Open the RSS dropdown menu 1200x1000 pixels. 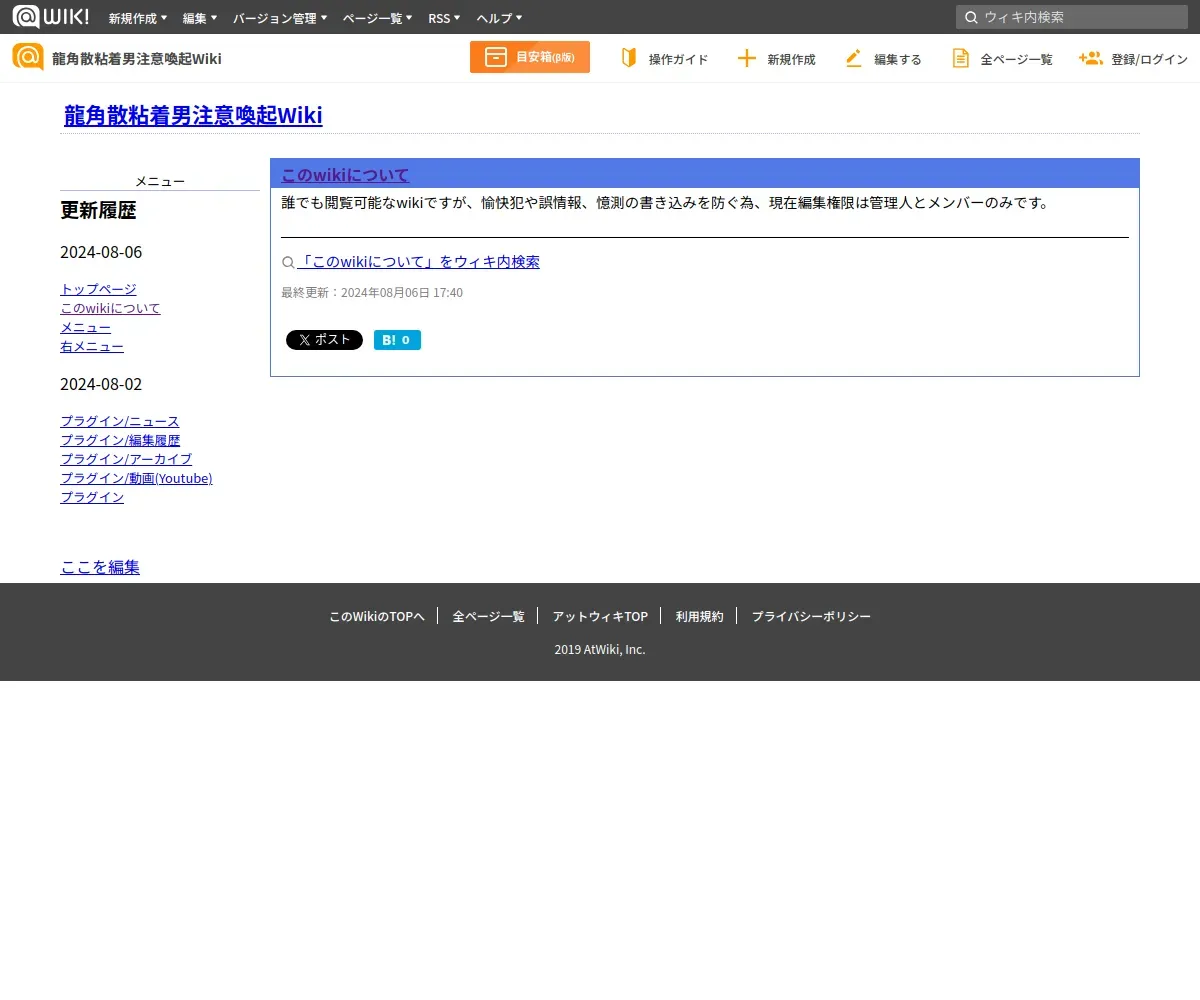pos(444,18)
